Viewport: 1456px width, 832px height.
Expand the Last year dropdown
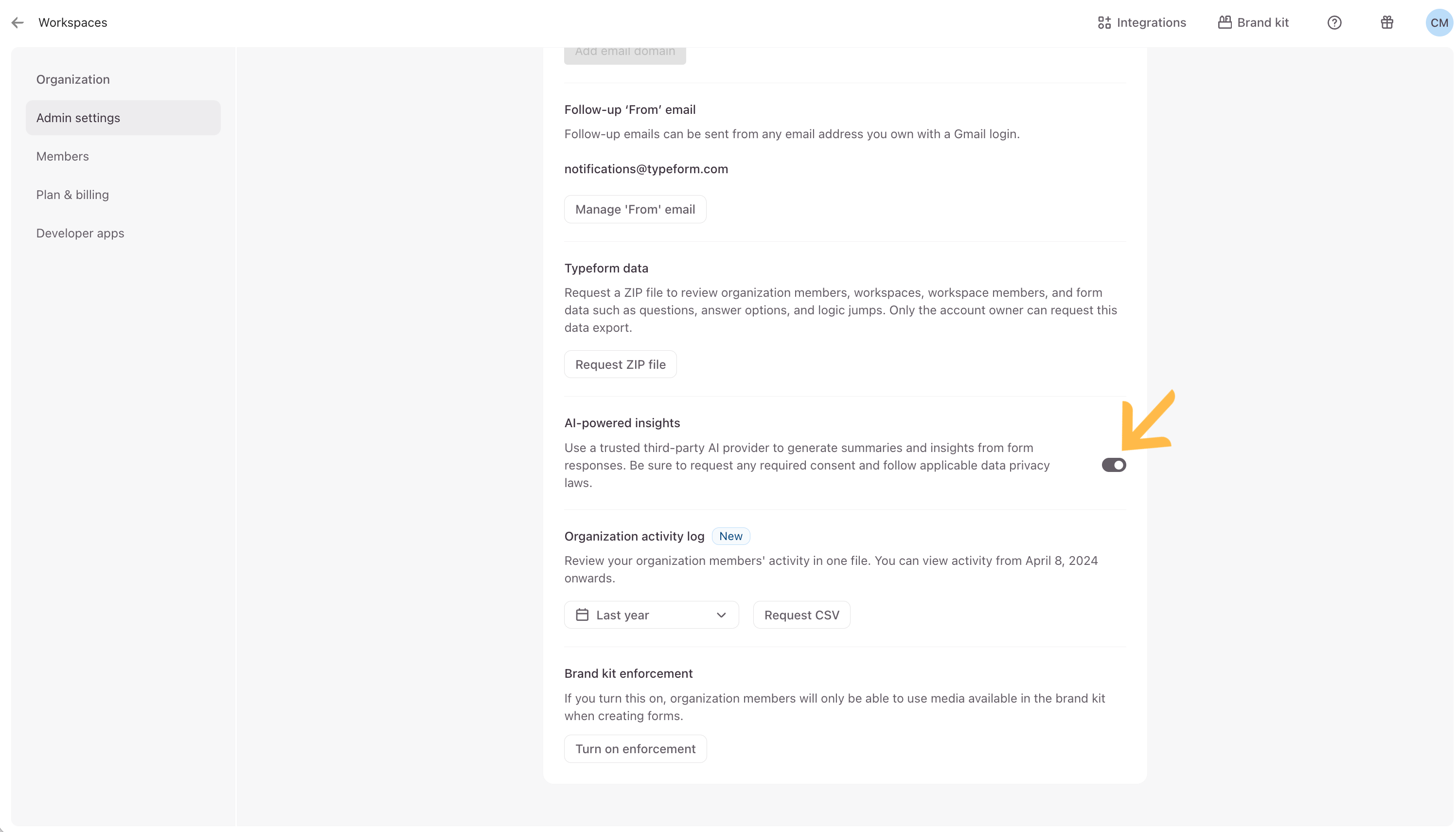651,615
